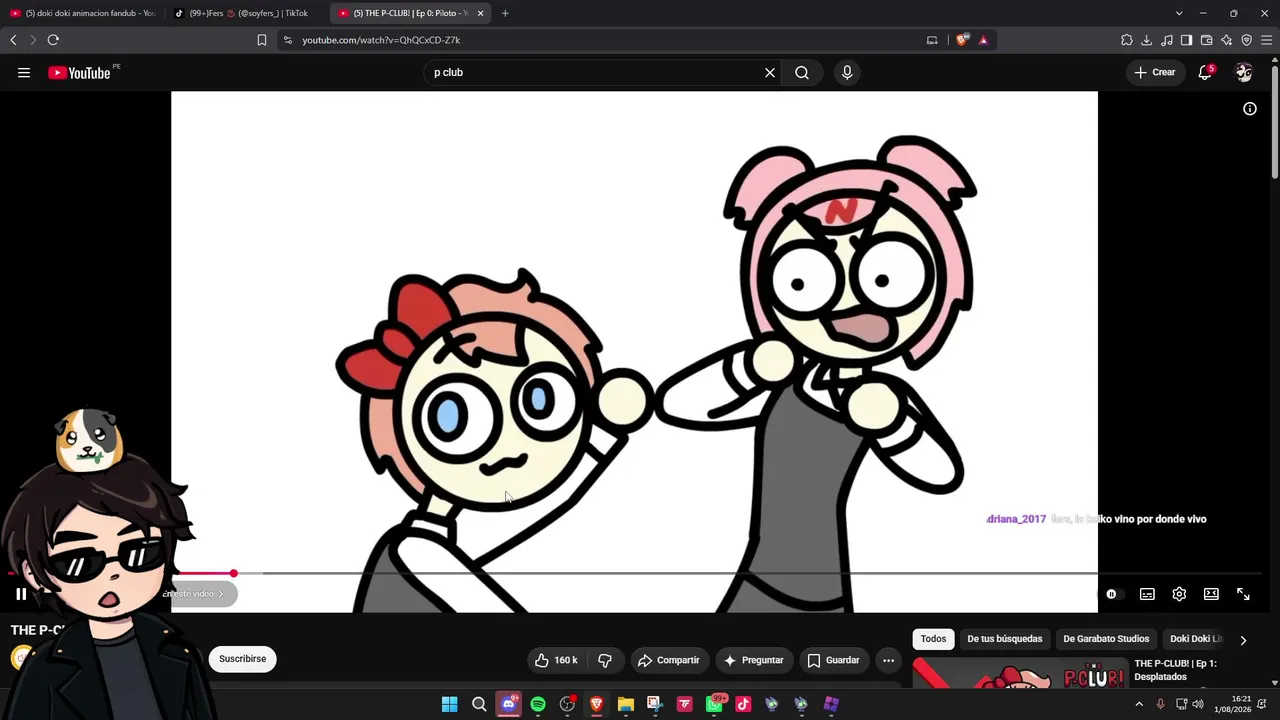Like the video with 160 k likes

click(x=556, y=660)
